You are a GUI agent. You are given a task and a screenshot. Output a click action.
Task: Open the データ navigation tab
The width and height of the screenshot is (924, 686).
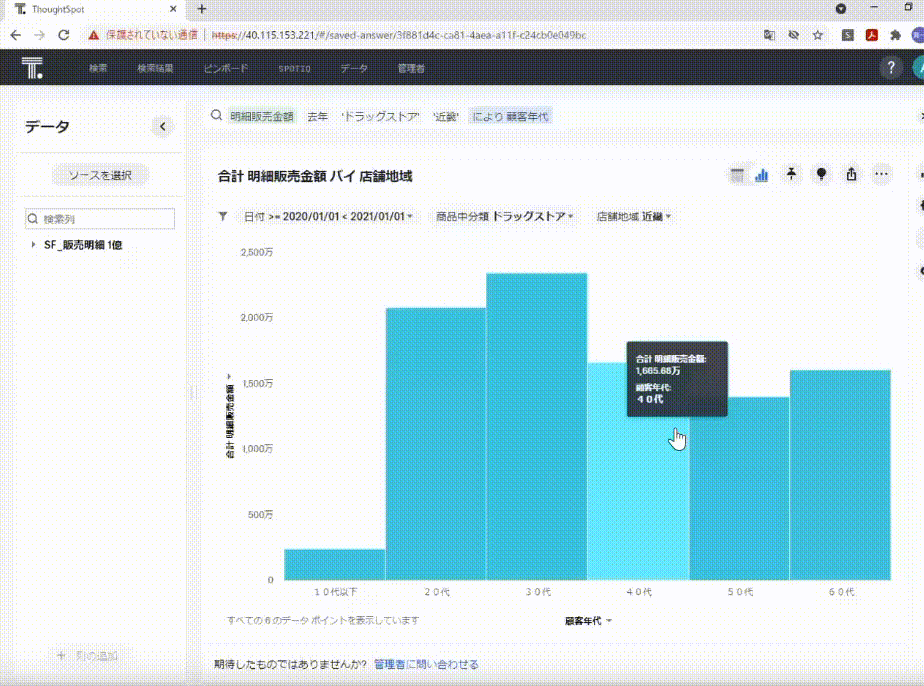[354, 68]
